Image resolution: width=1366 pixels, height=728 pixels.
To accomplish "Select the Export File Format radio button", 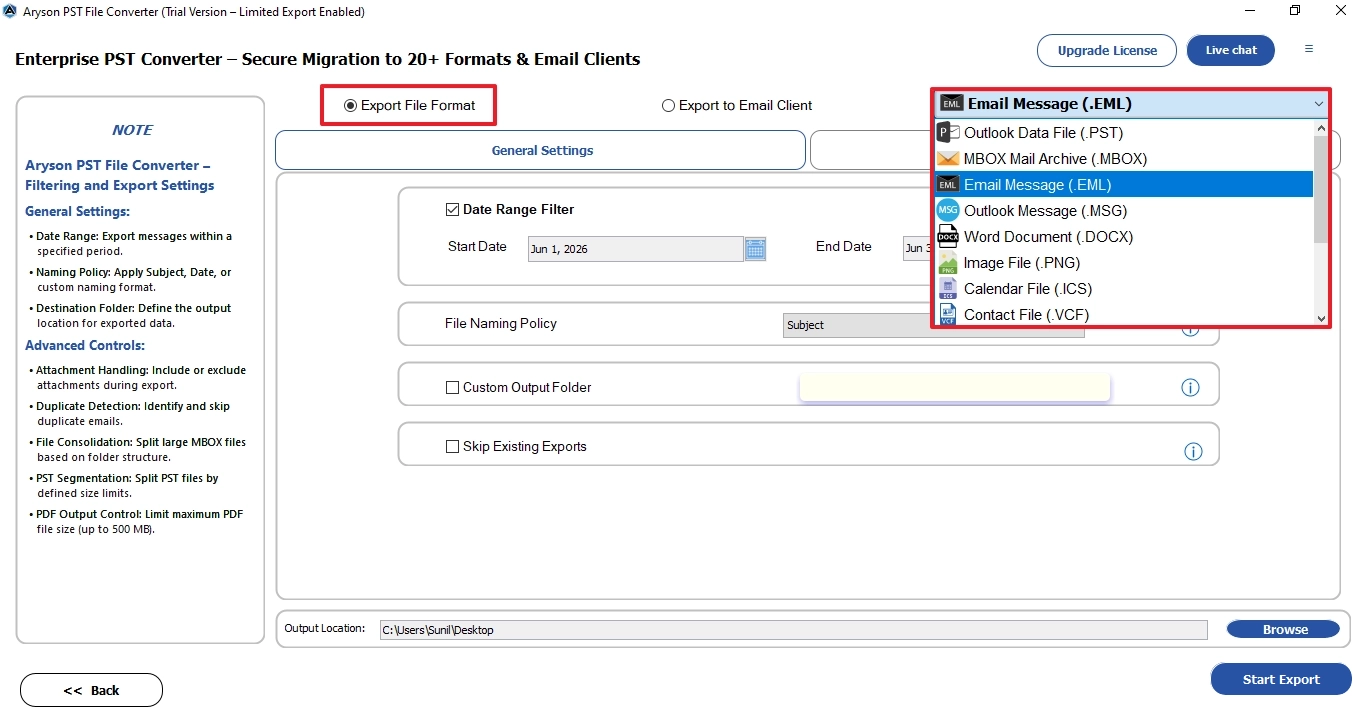I will (350, 105).
